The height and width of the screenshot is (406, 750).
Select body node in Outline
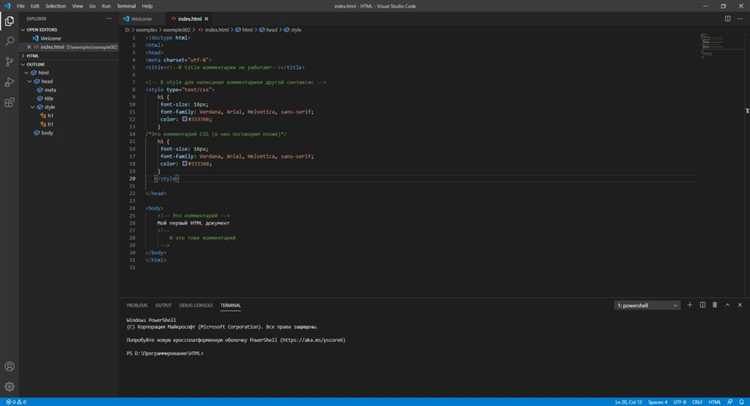point(47,133)
